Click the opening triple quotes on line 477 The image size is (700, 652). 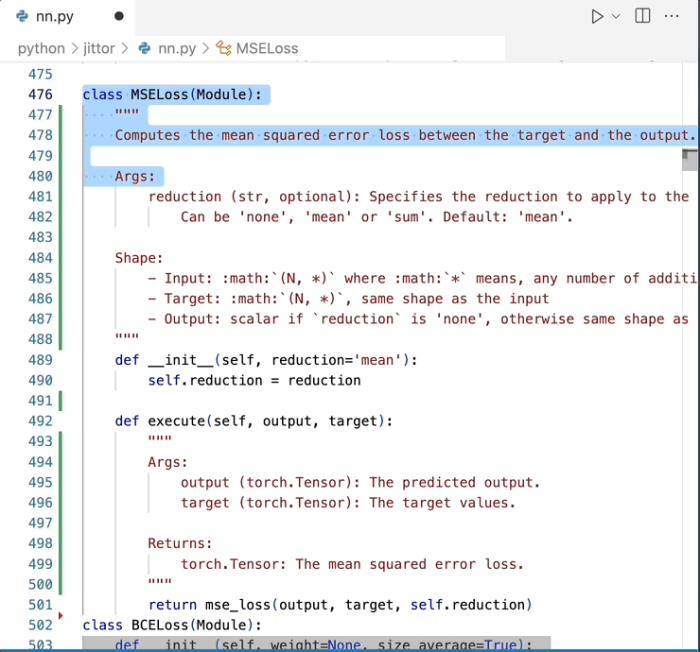pos(127,112)
